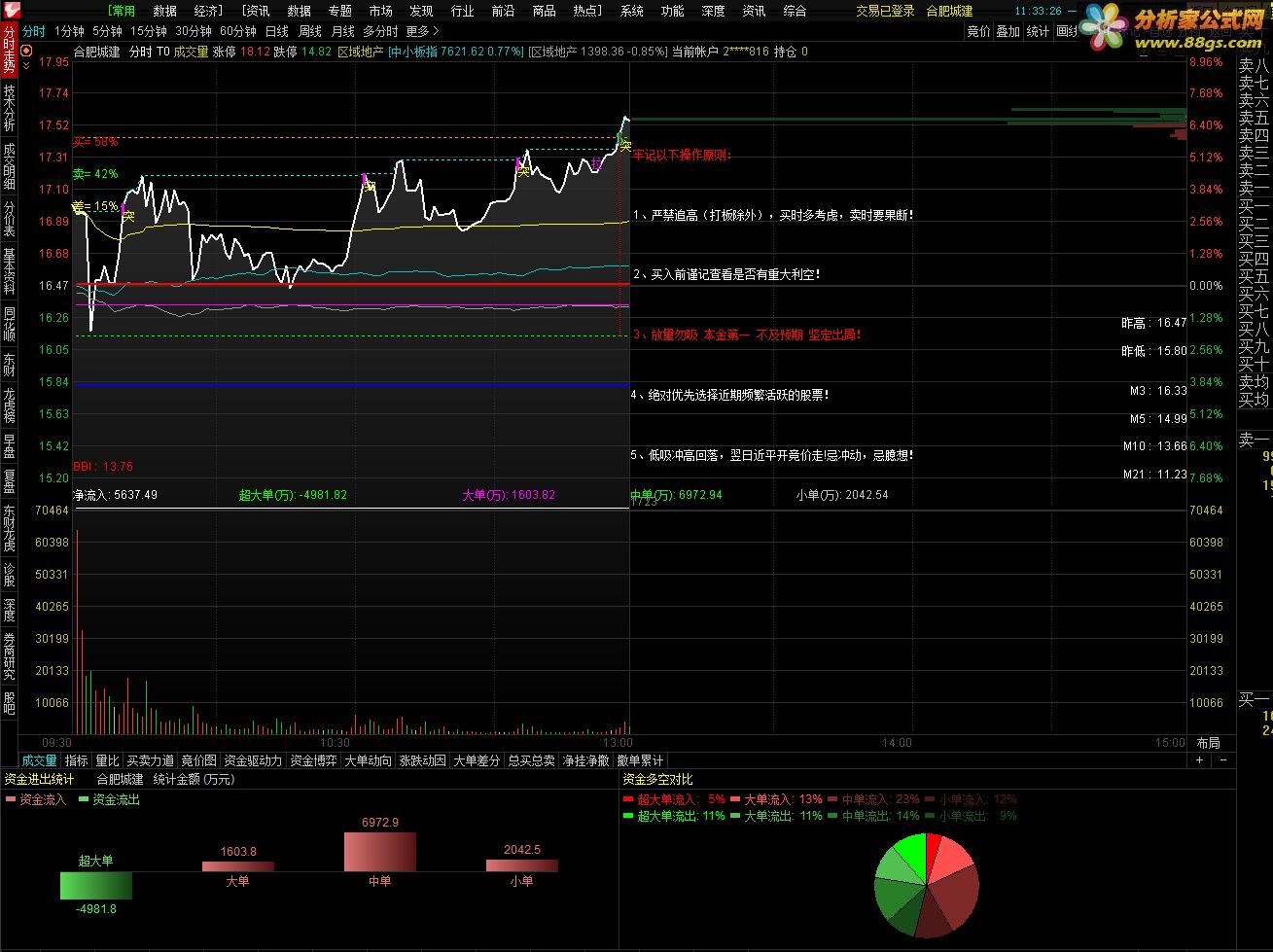The width and height of the screenshot is (1273, 952).
Task: Select the 总买总卖 indicator tab
Action: point(531,760)
